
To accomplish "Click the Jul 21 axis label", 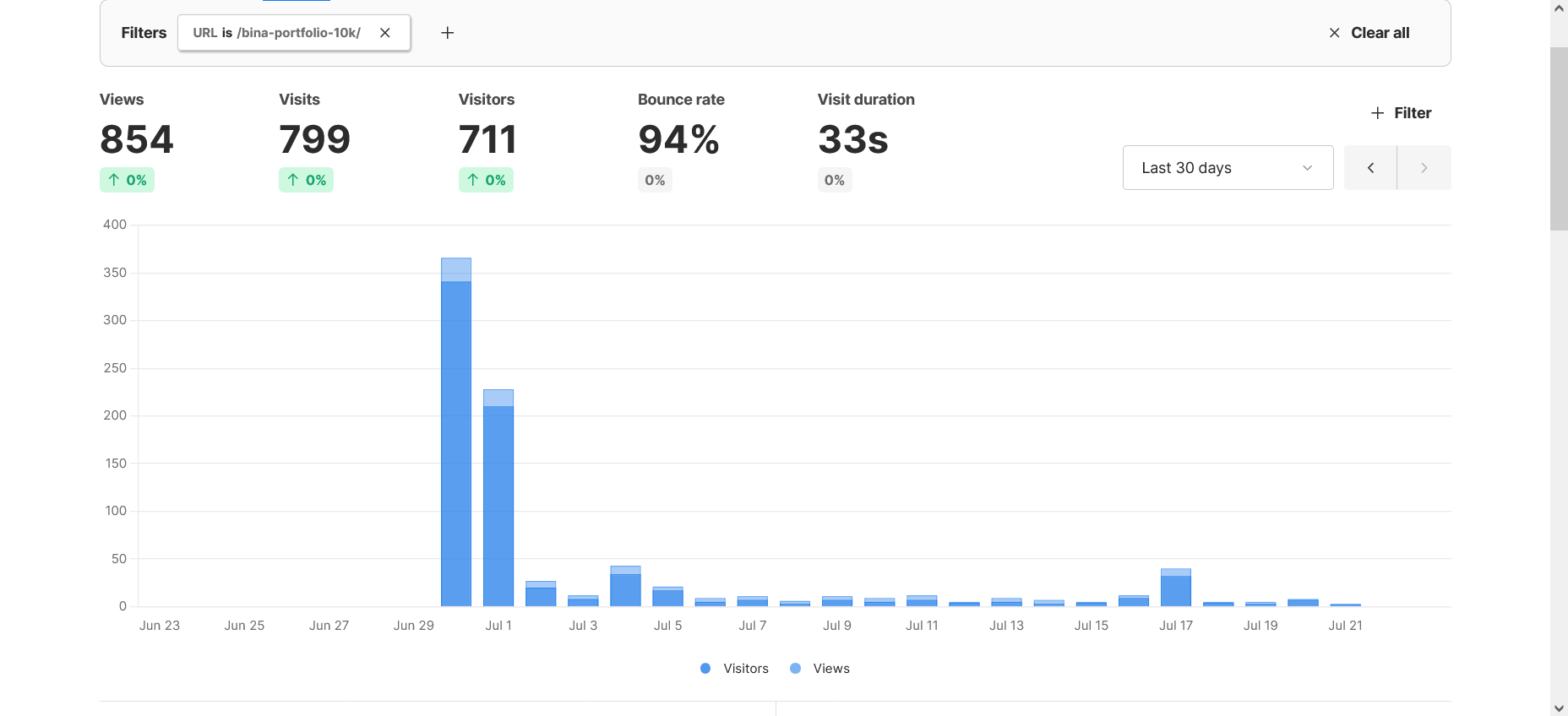I will [1345, 626].
